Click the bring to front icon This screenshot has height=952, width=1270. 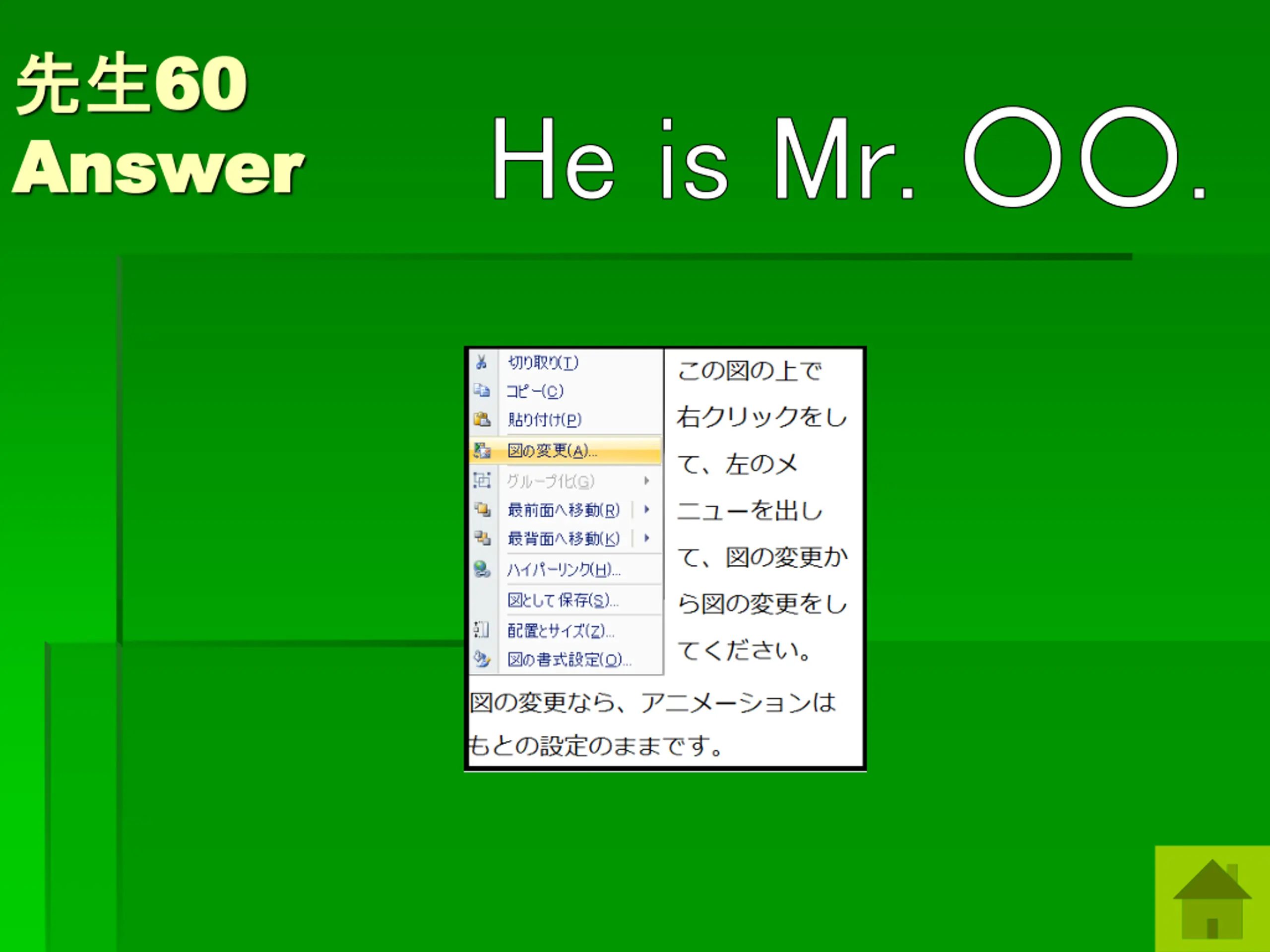[x=482, y=509]
